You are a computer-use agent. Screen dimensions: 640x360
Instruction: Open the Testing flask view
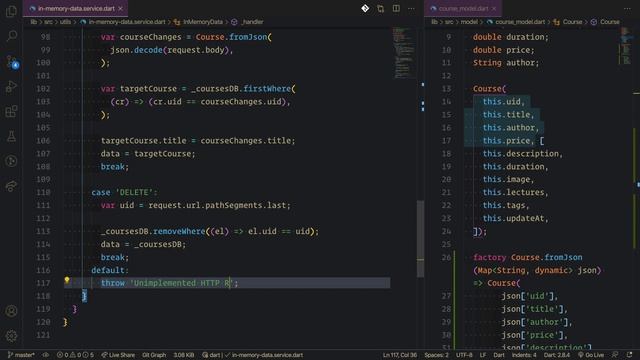tap(11, 136)
